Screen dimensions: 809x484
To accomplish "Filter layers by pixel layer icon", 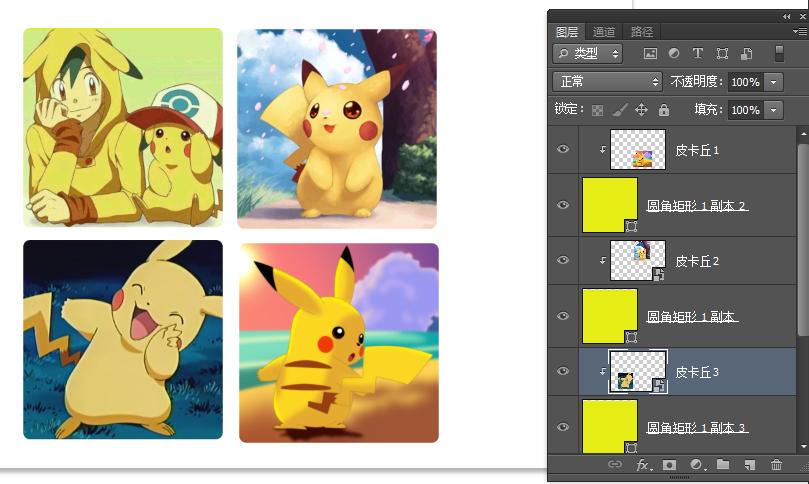I will [650, 53].
